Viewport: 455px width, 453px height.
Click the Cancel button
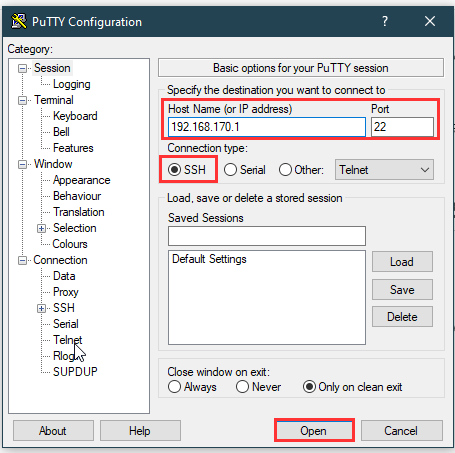click(401, 431)
